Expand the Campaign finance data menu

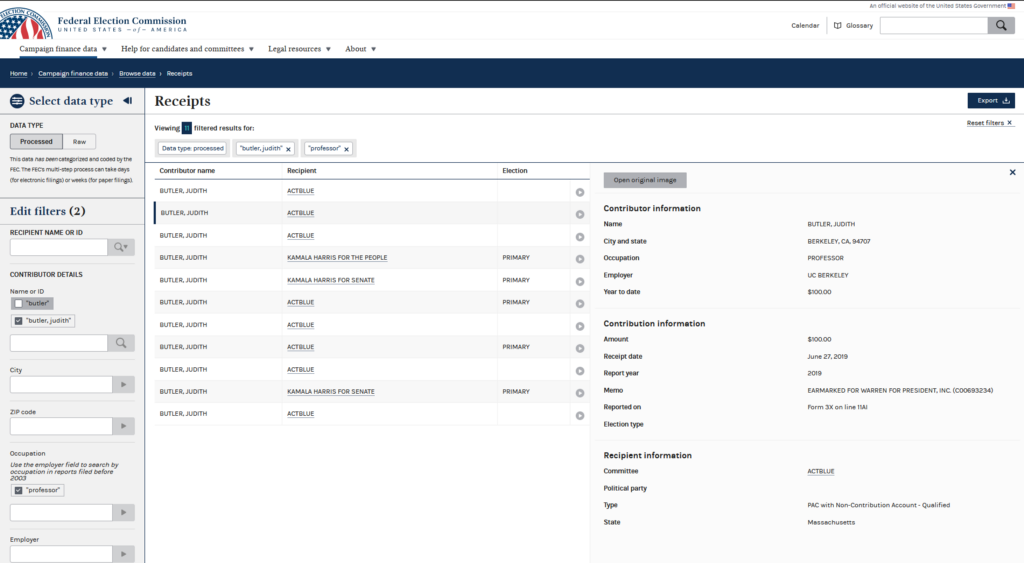[x=63, y=49]
